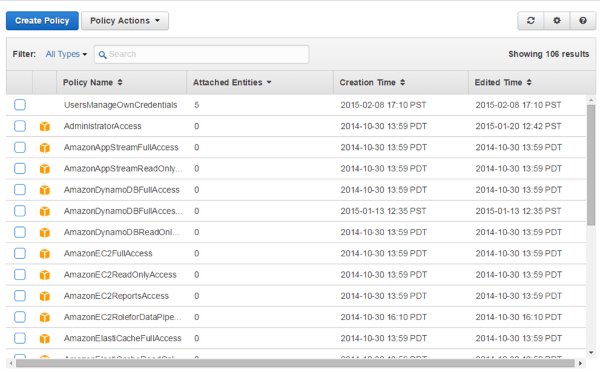600x374 pixels.
Task: Click the AmazonEC2RoleforDataPipe policy box icon
Action: click(x=45, y=317)
